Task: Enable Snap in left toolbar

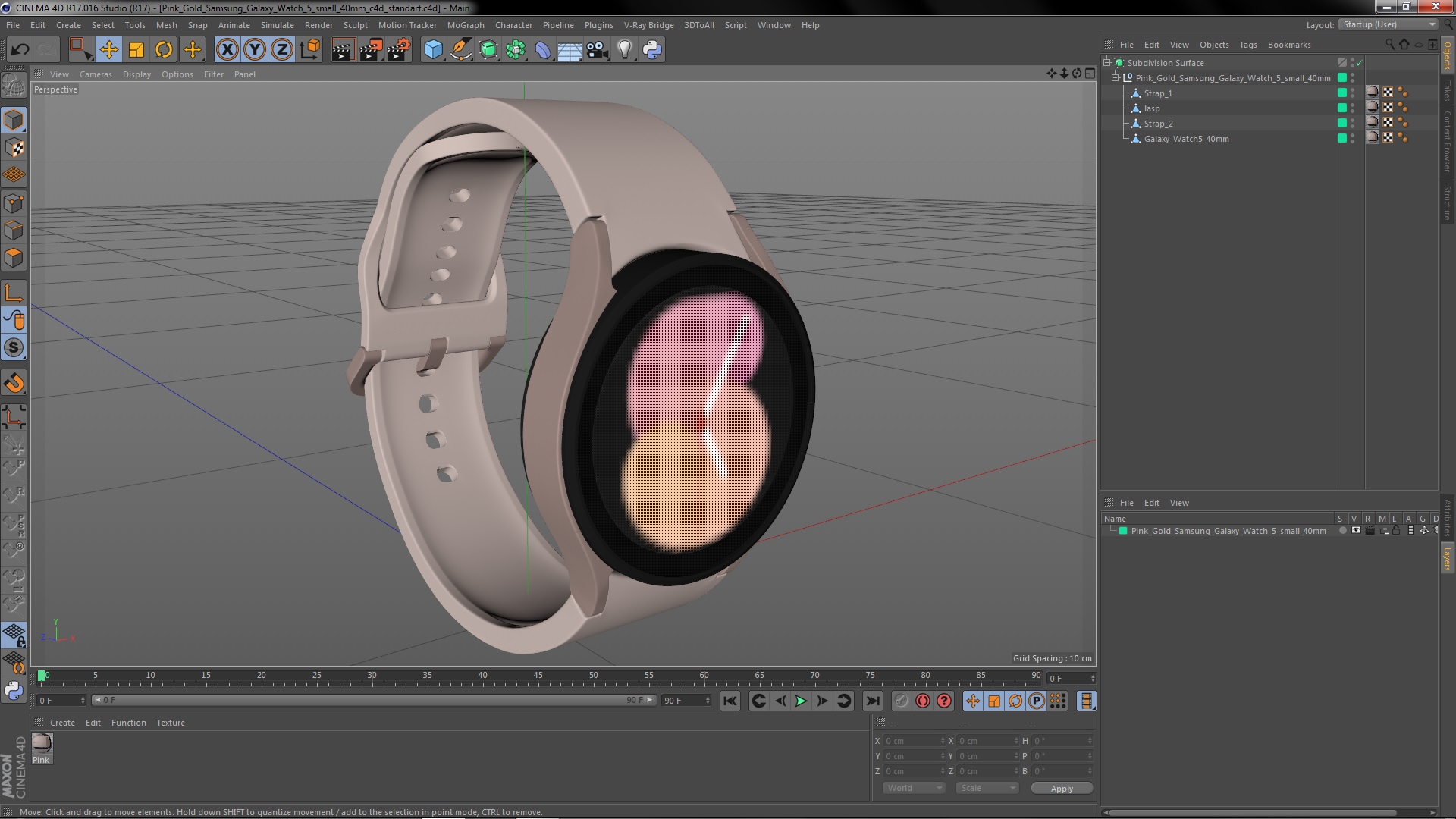Action: (x=14, y=347)
